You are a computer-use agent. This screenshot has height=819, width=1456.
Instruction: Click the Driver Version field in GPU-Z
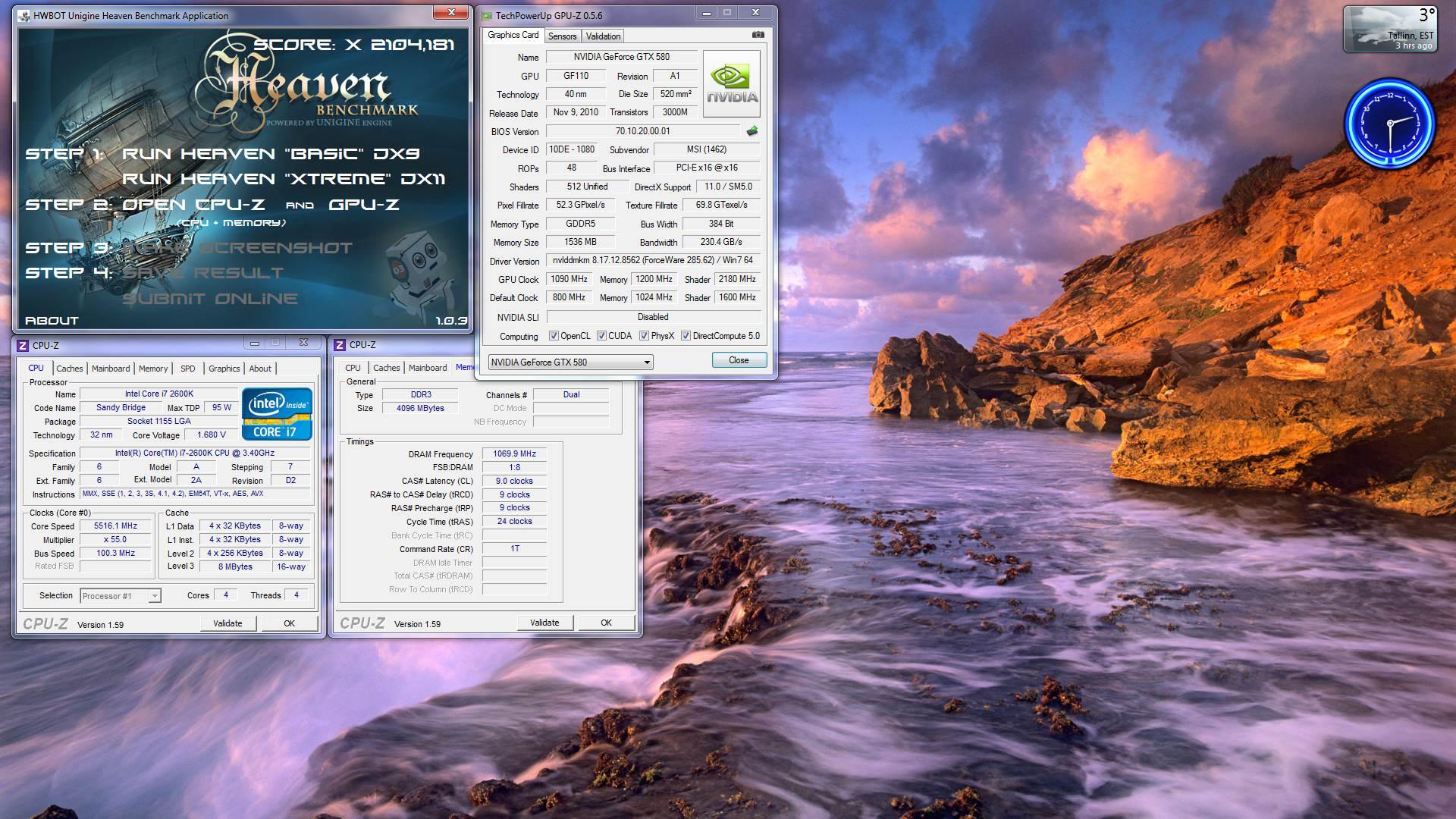coord(653,260)
